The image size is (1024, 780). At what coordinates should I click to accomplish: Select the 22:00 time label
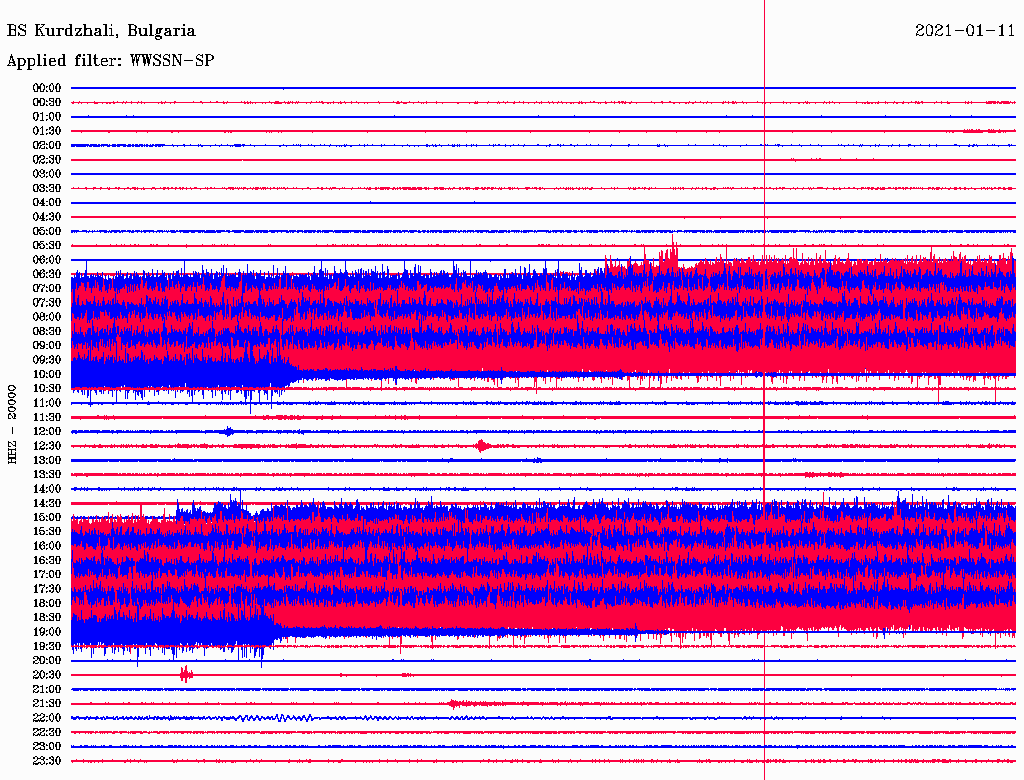pyautogui.click(x=47, y=718)
